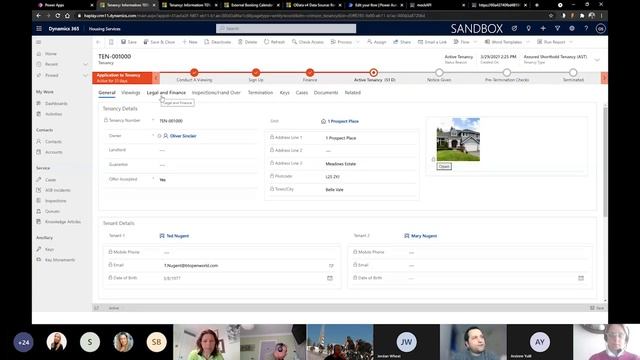Click the send email icon next to Tenant 1 Email
The width and height of the screenshot is (640, 360).
(331, 266)
